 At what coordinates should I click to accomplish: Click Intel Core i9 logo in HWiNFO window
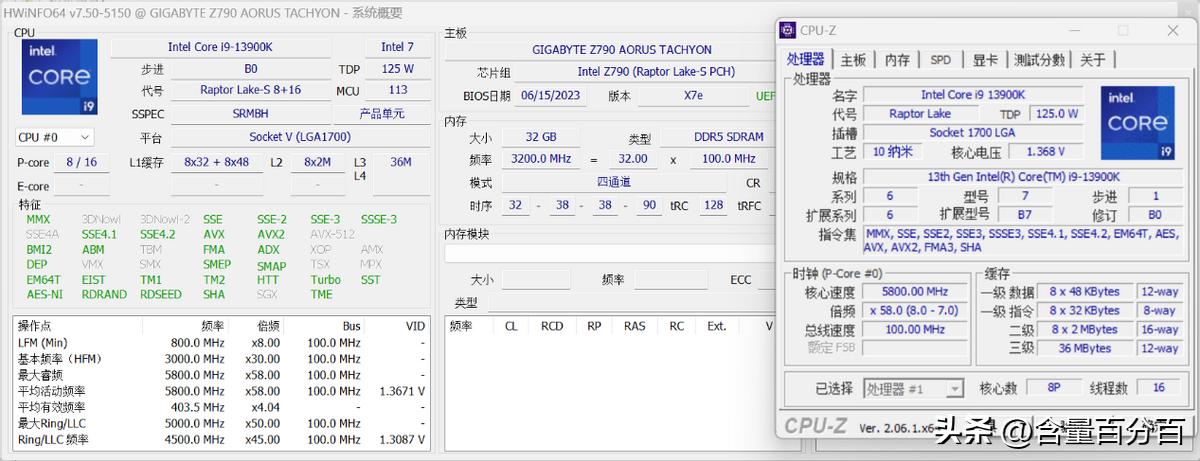pos(59,78)
